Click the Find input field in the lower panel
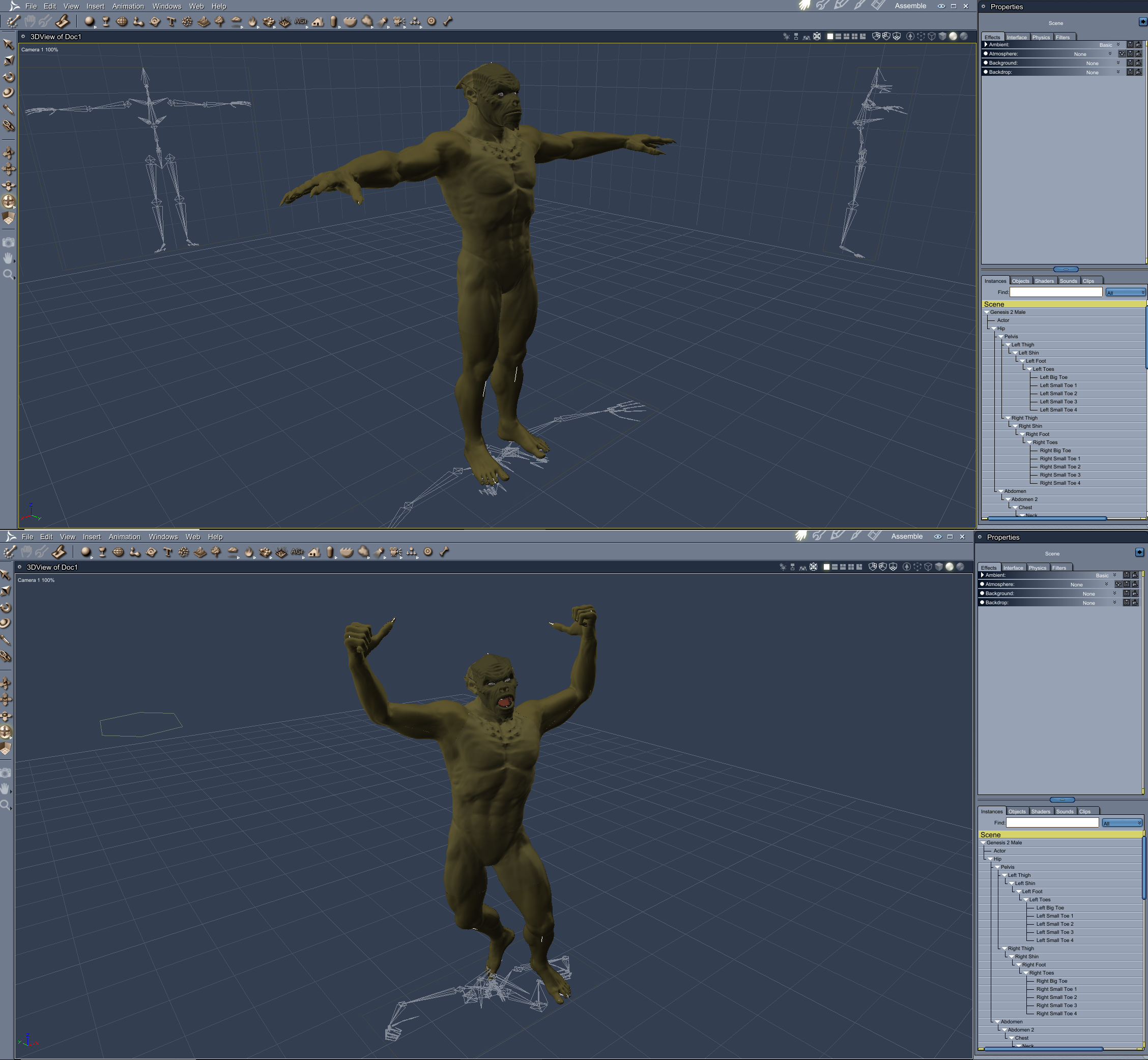Viewport: 1148px width, 1060px height. coord(1052,822)
